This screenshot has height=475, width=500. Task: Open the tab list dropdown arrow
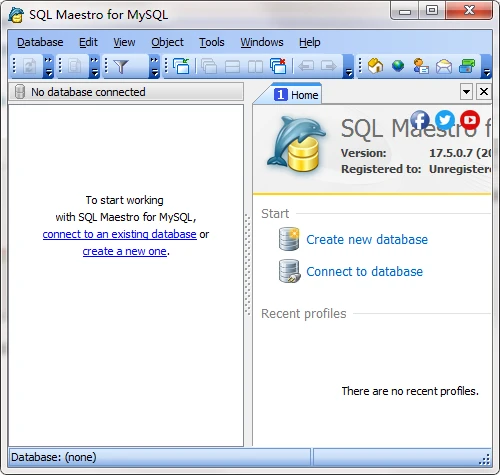click(x=466, y=91)
